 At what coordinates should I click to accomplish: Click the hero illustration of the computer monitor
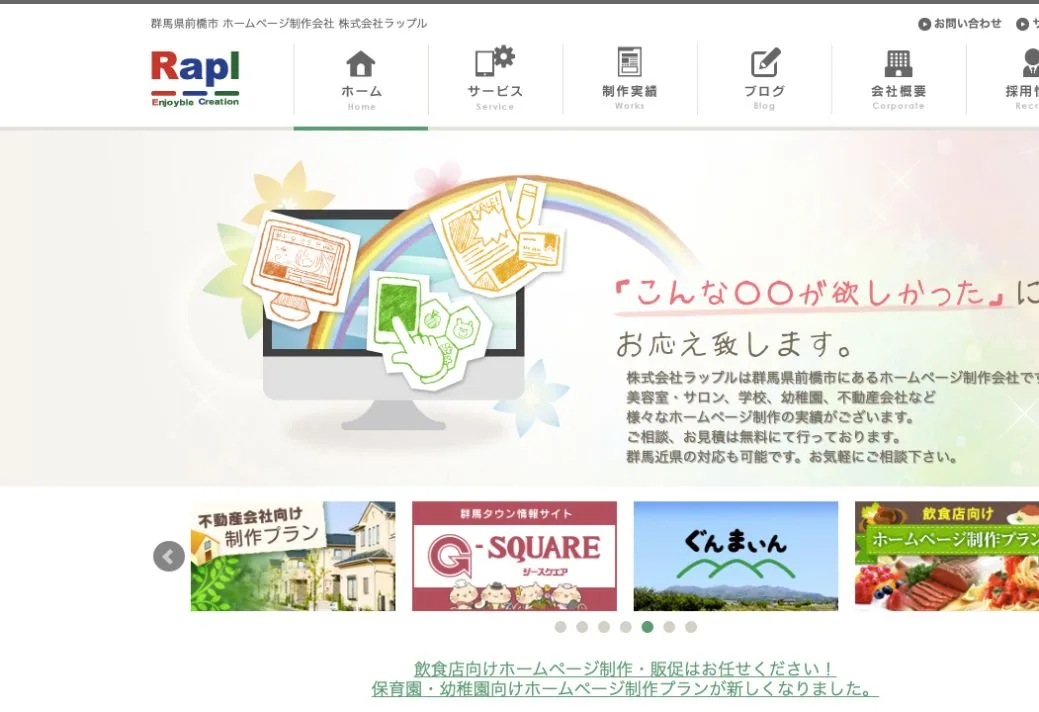tap(394, 318)
